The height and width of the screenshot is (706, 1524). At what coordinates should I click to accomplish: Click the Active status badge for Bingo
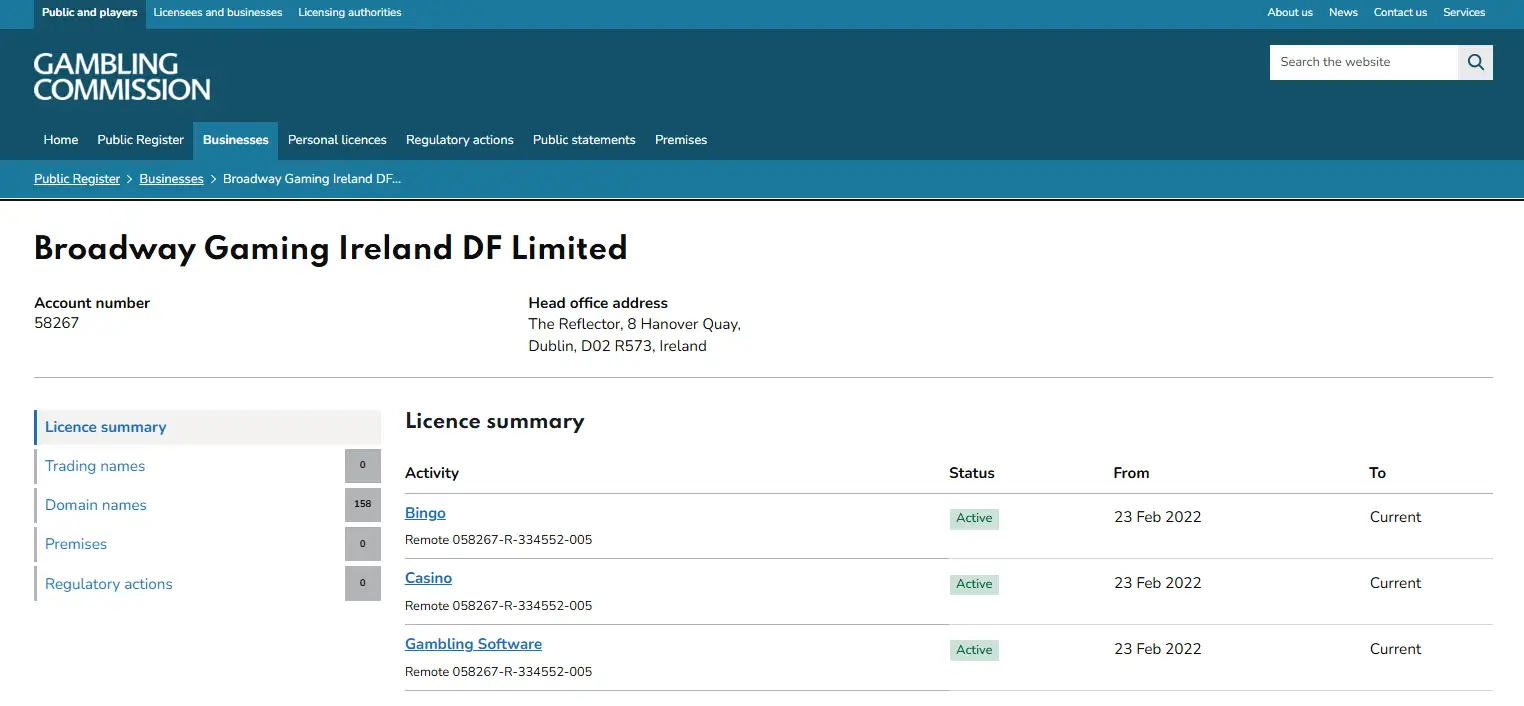click(x=974, y=518)
